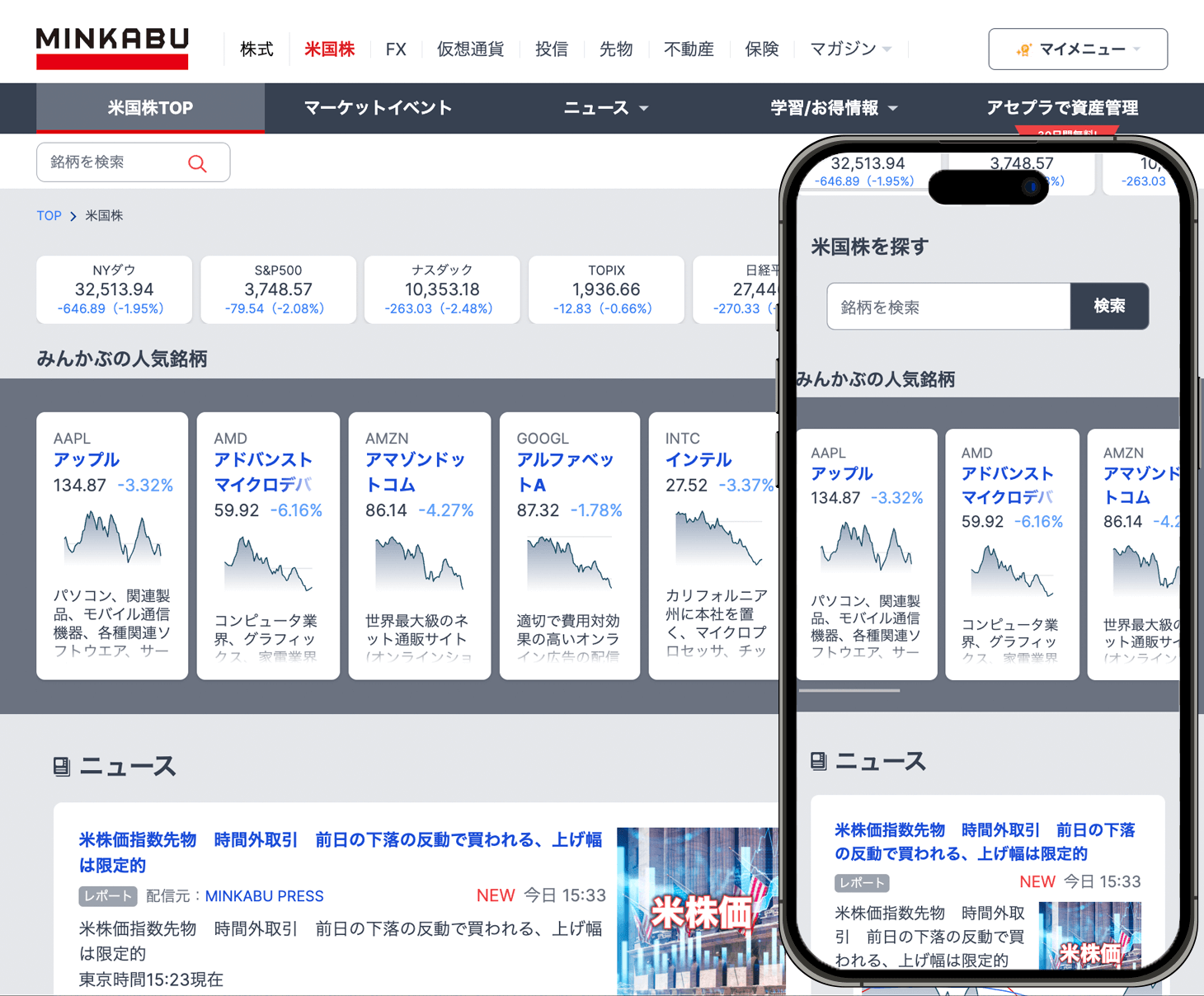The height and width of the screenshot is (996, 1204).
Task: Click the breadcrumb chevron after TOP
Action: pos(73,216)
